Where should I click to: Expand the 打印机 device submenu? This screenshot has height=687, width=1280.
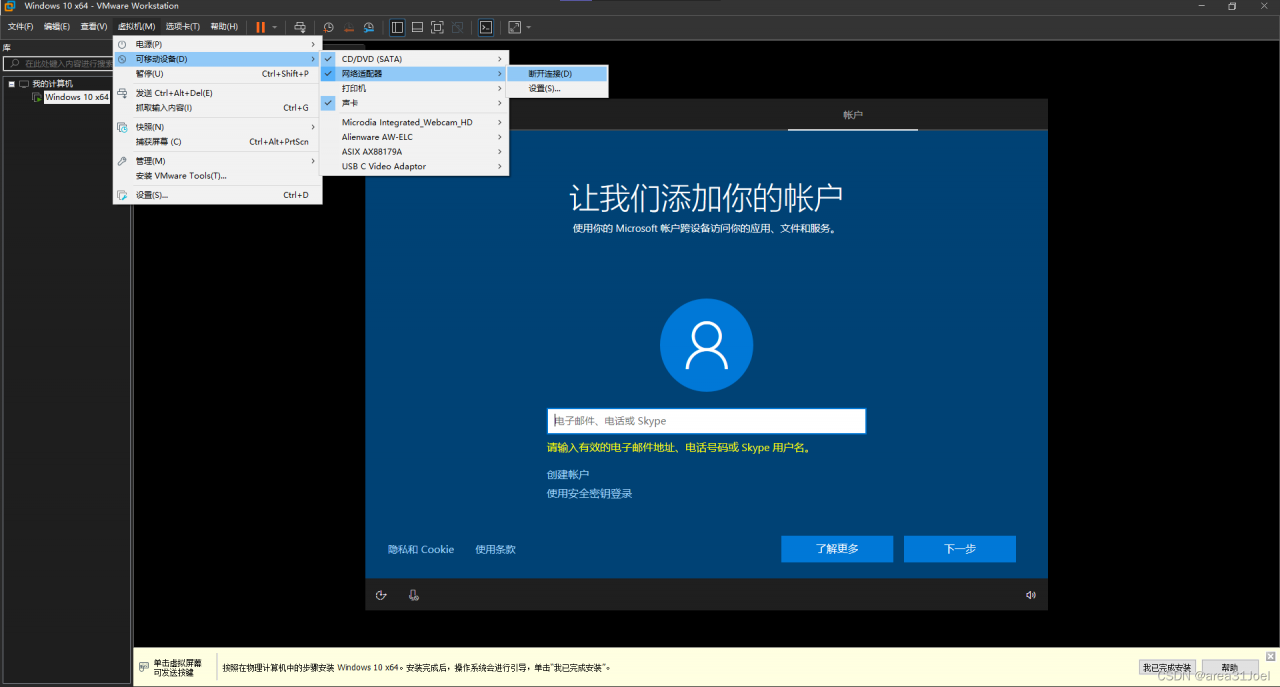pos(414,88)
